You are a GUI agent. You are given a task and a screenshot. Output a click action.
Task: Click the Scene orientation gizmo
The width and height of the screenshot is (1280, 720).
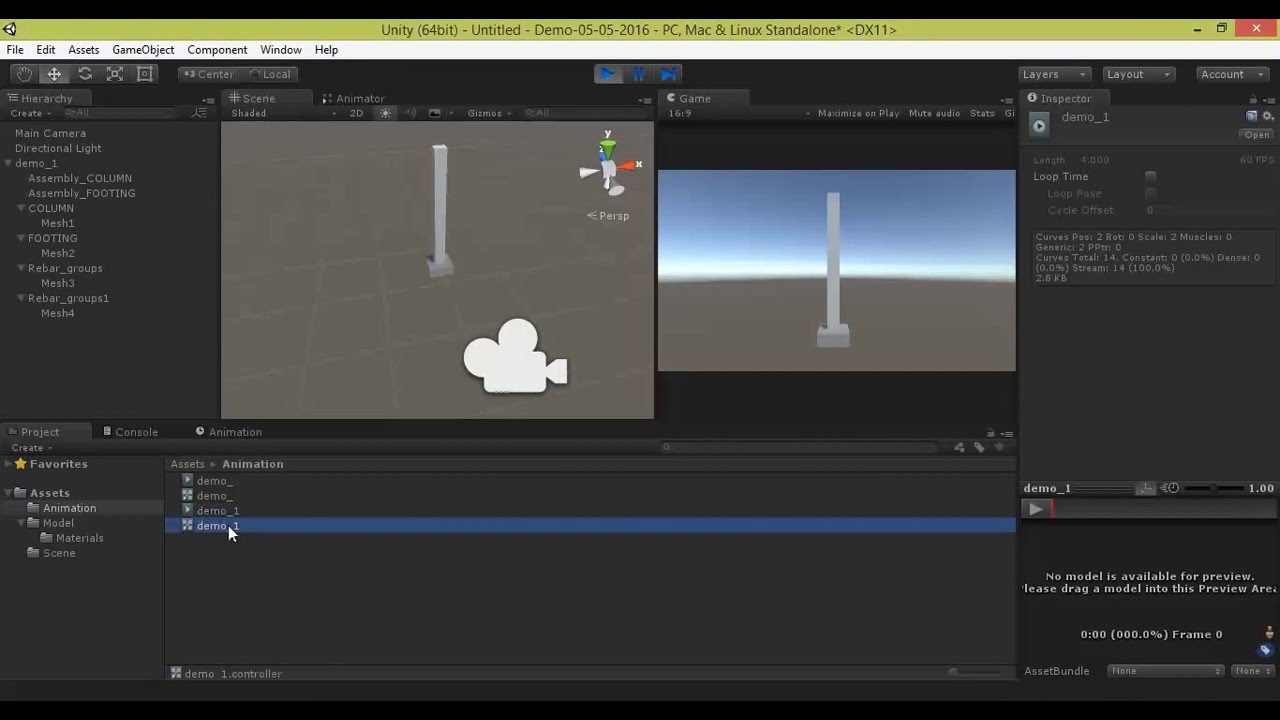[609, 166]
